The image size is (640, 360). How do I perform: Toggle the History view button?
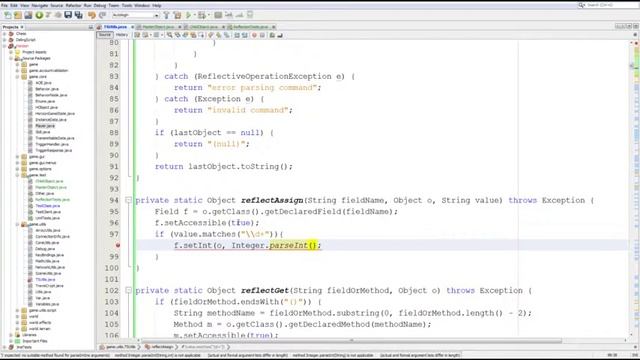122,35
